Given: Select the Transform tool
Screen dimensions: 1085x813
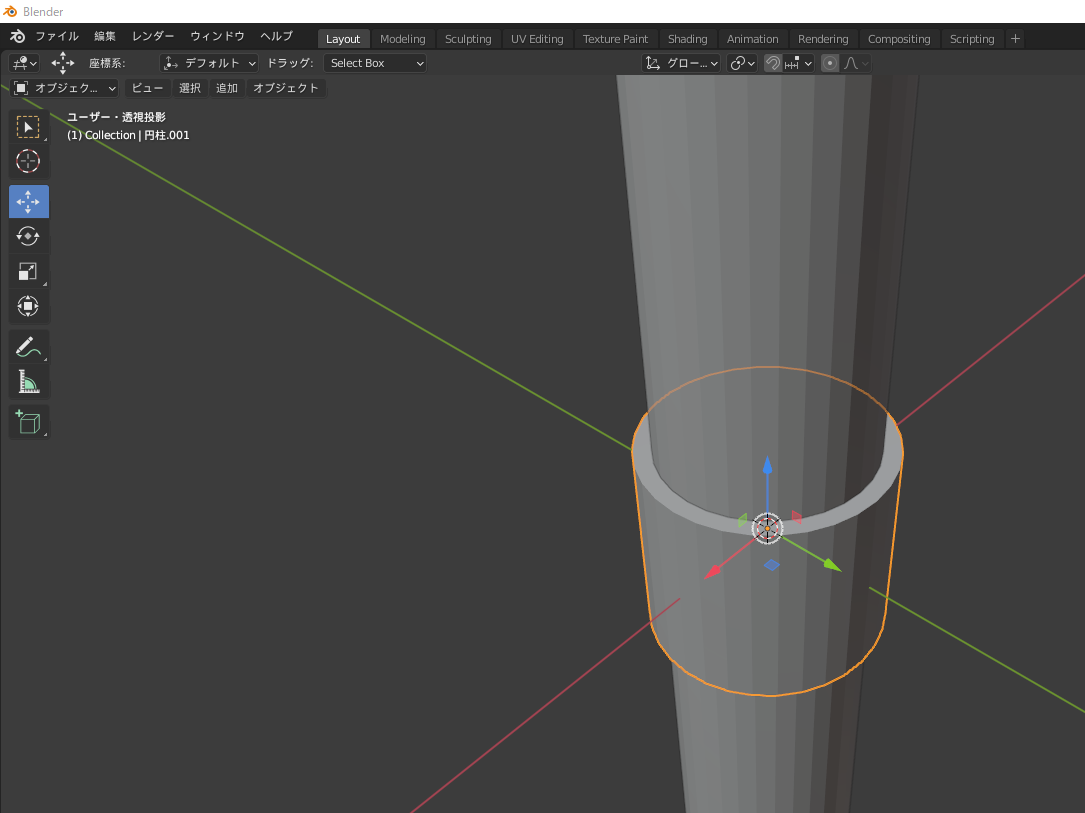Looking at the screenshot, I should [x=28, y=305].
